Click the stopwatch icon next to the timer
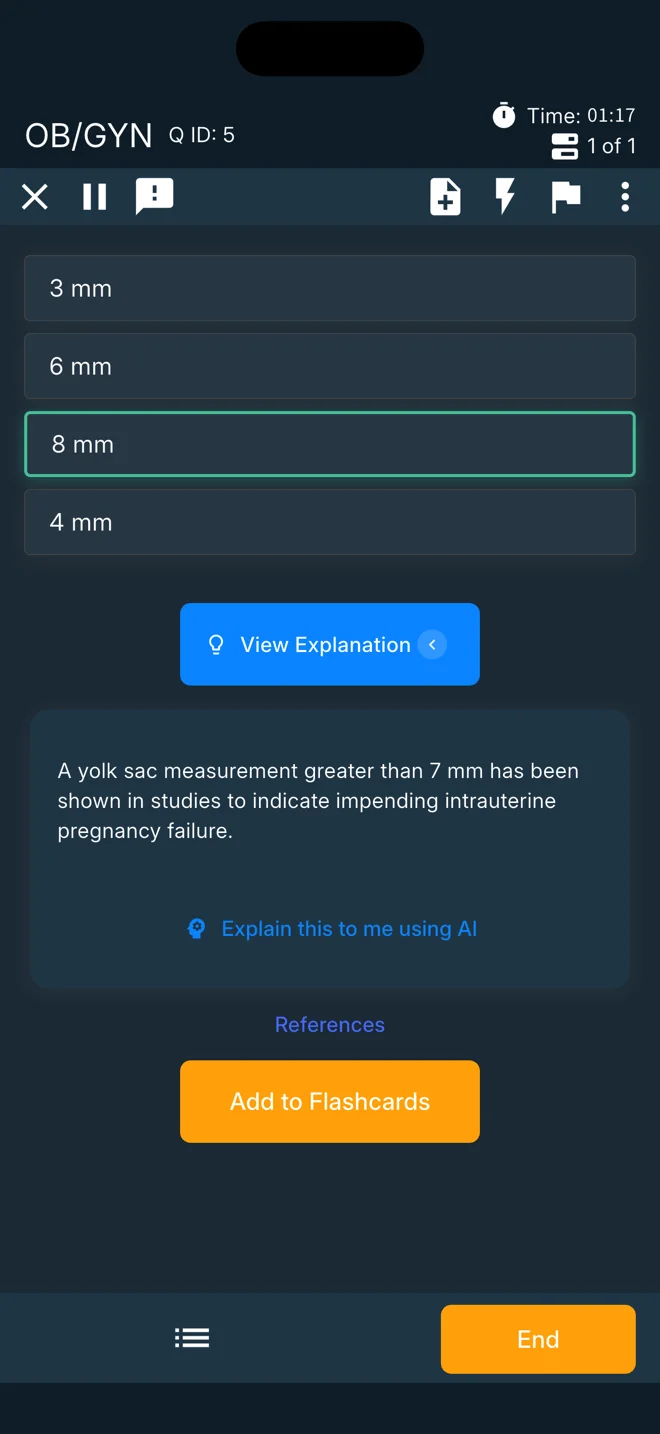 tap(504, 115)
